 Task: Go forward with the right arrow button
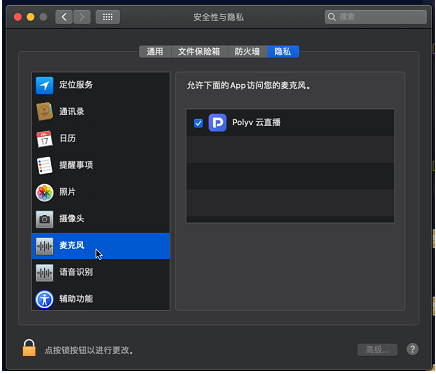pos(82,17)
